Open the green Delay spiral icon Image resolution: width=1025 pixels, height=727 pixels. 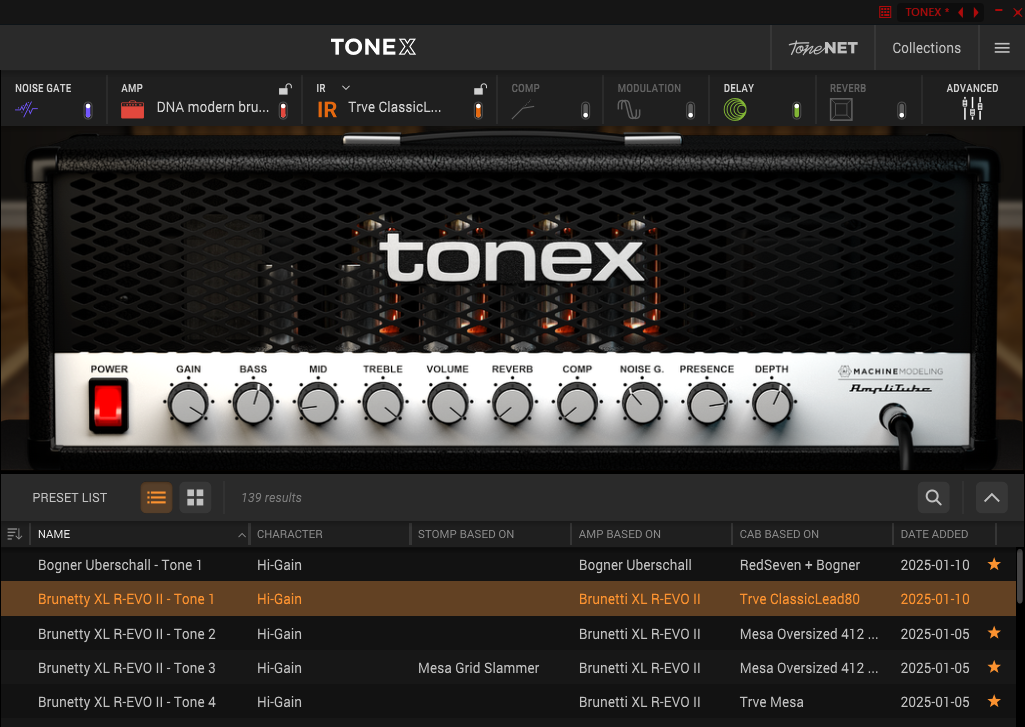click(735, 109)
